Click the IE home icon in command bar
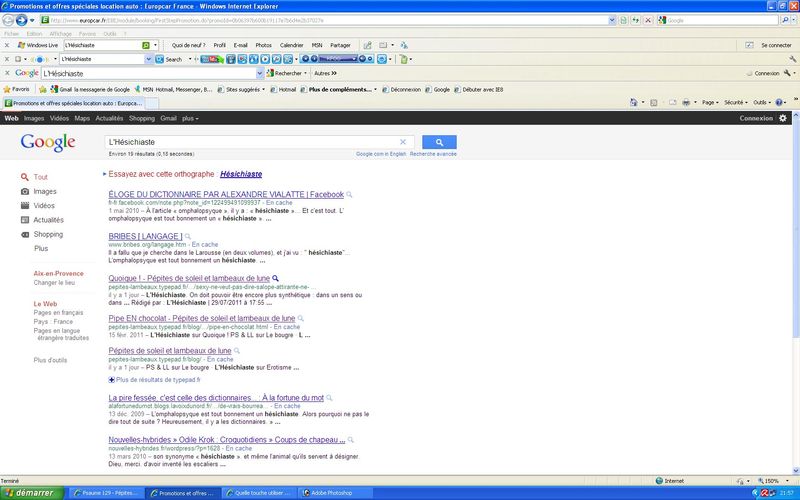This screenshot has height=500, width=800. coord(634,103)
